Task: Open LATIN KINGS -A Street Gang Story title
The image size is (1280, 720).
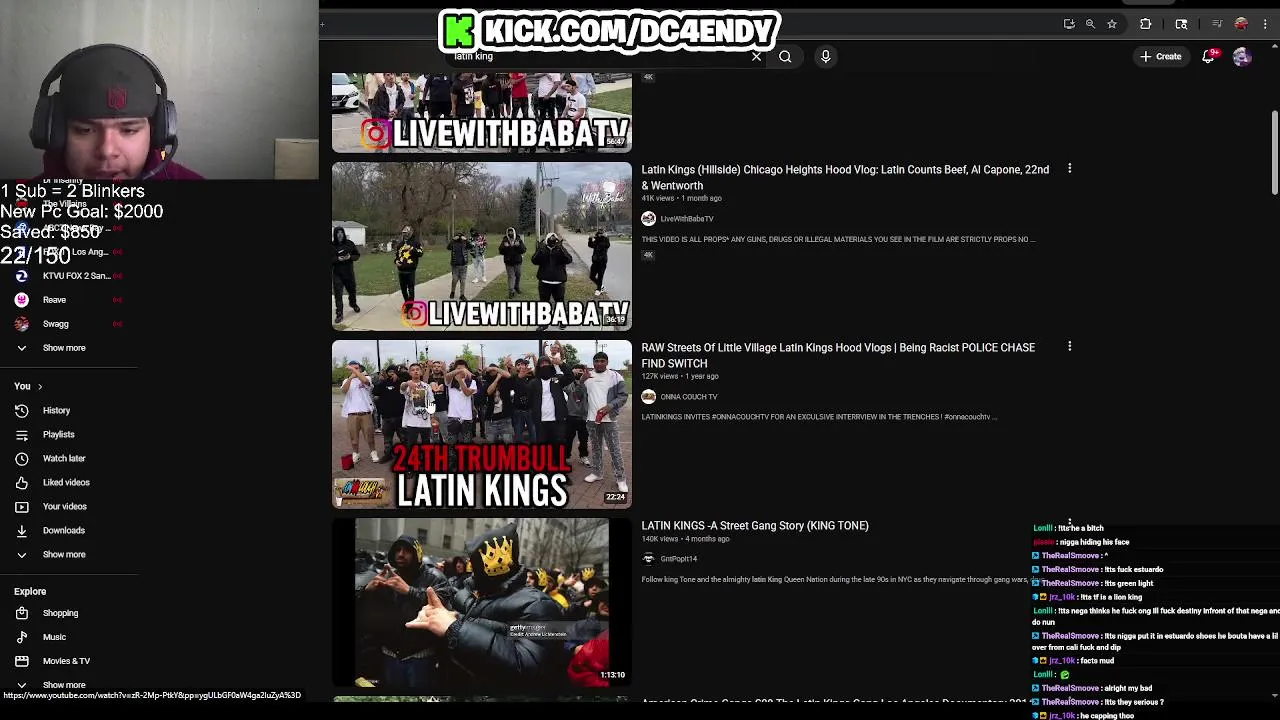Action: [x=755, y=526]
